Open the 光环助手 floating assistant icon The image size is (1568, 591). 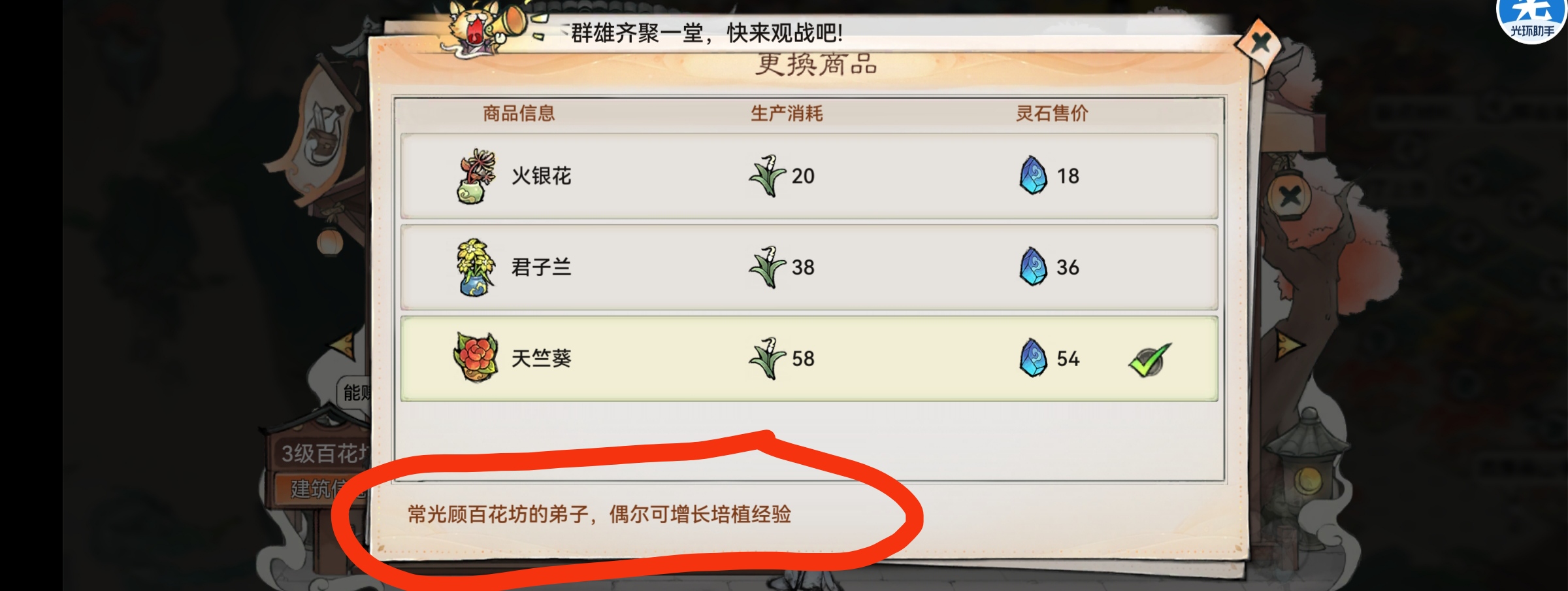click(x=1531, y=20)
